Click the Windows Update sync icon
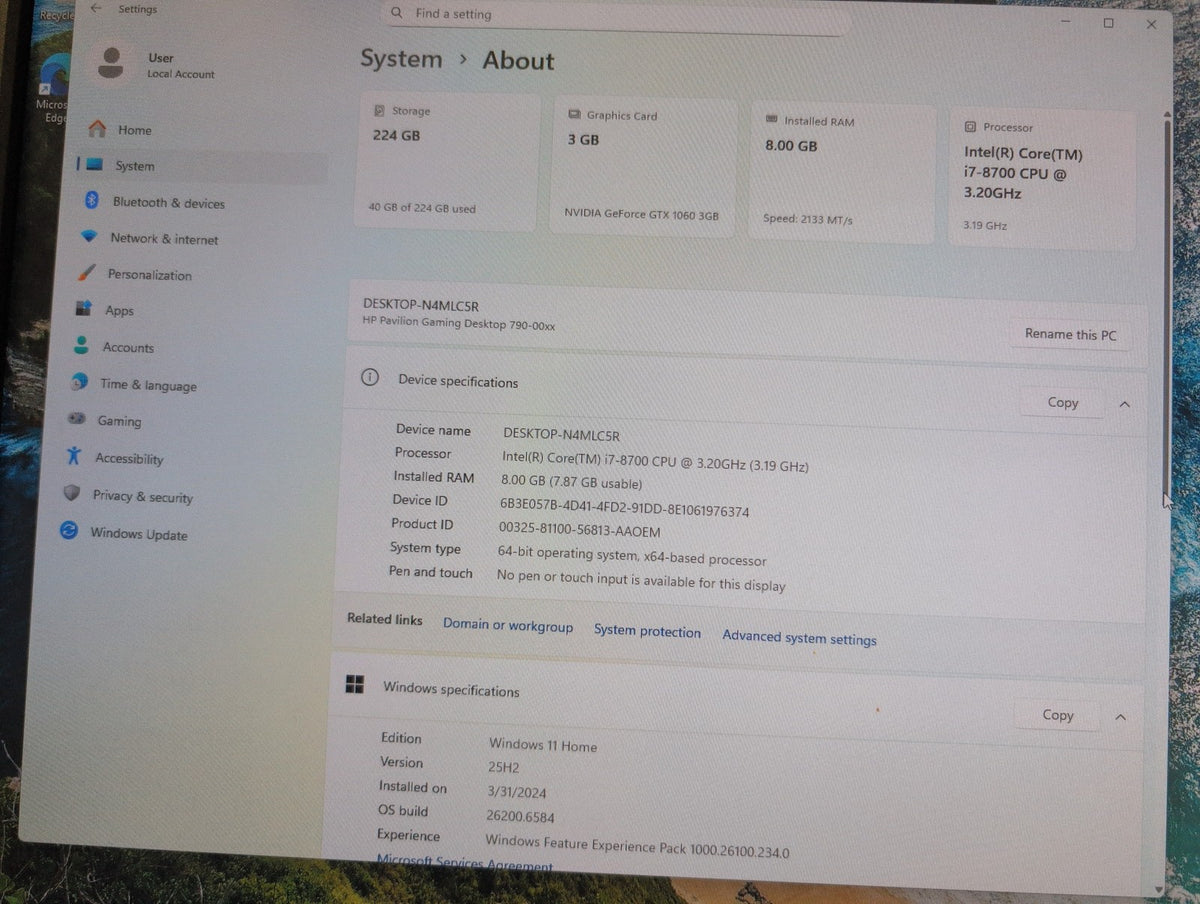 coord(69,531)
